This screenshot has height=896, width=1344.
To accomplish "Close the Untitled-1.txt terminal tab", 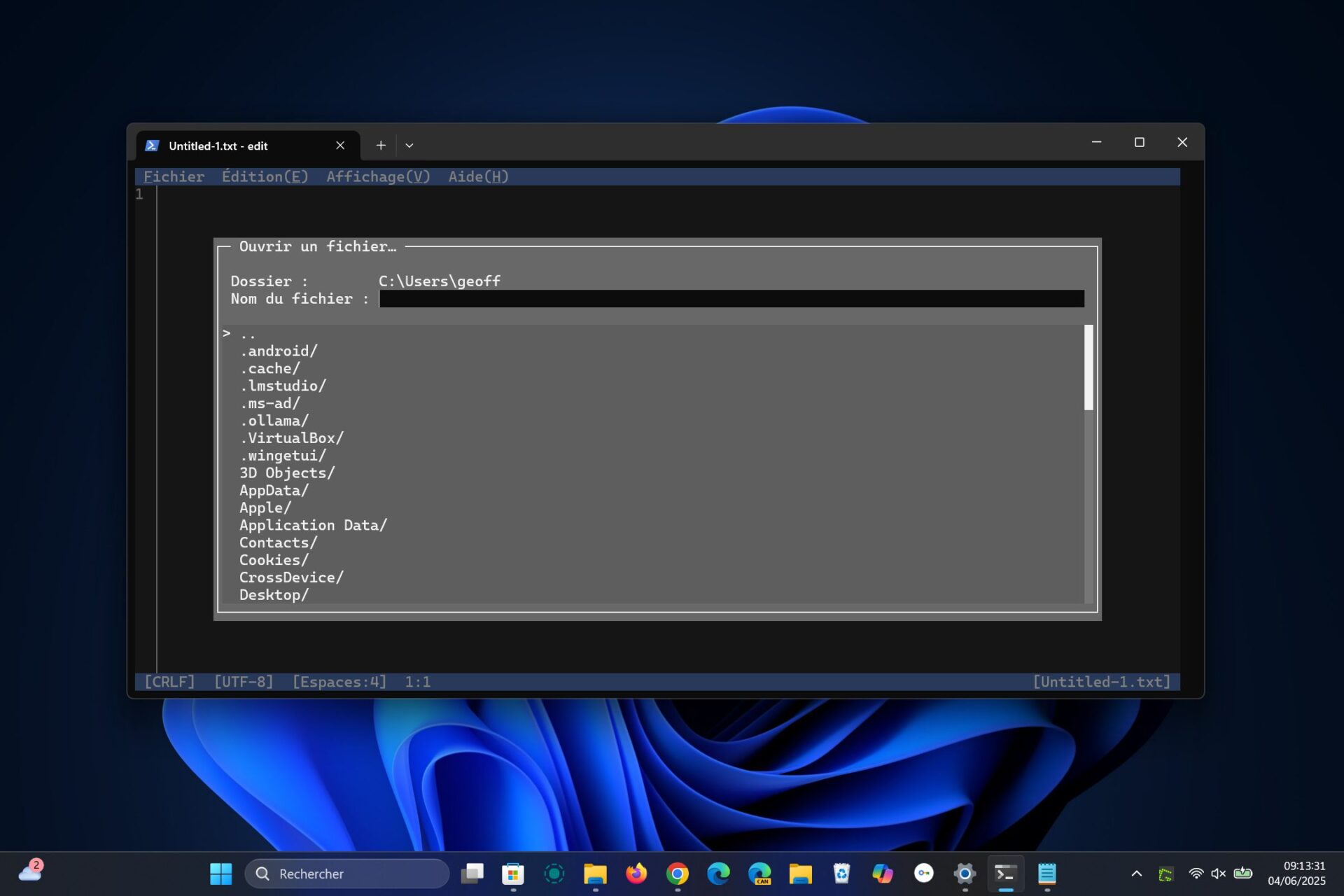I will click(x=340, y=146).
